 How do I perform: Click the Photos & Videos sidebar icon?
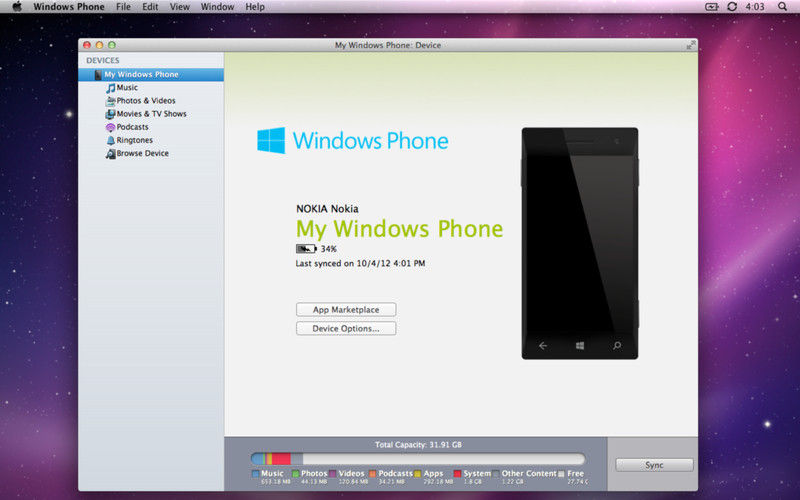pyautogui.click(x=110, y=101)
